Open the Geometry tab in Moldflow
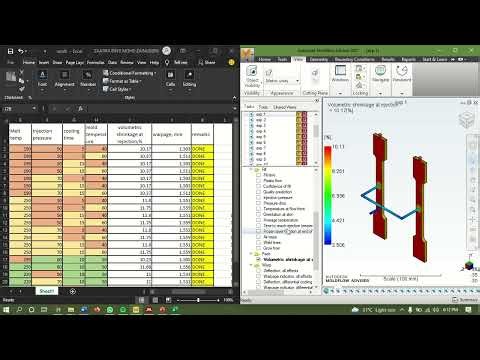Screen dimensions: 480x360 coord(319,59)
